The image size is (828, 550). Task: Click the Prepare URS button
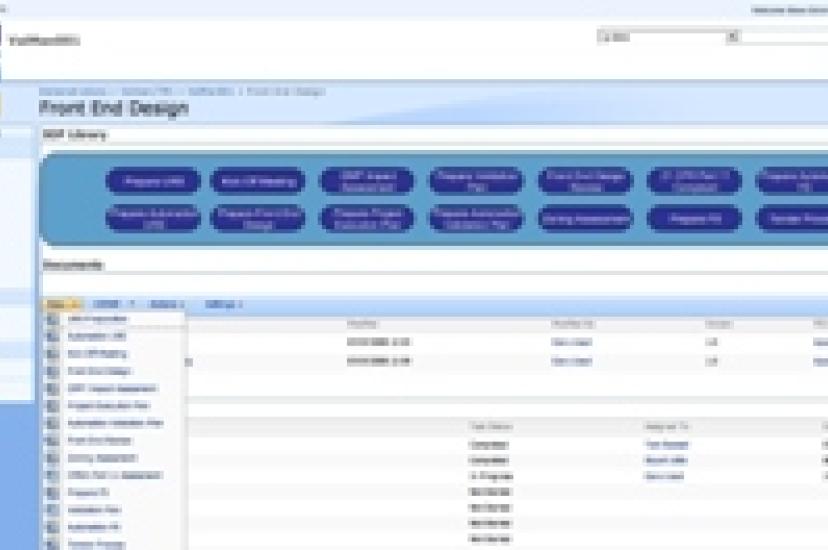pos(153,181)
